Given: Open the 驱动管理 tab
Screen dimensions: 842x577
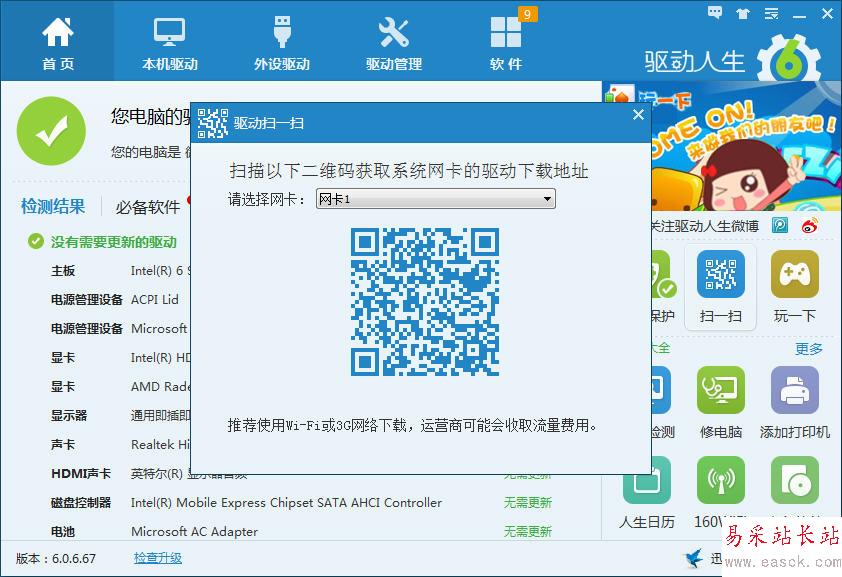Looking at the screenshot, I should click(394, 44).
